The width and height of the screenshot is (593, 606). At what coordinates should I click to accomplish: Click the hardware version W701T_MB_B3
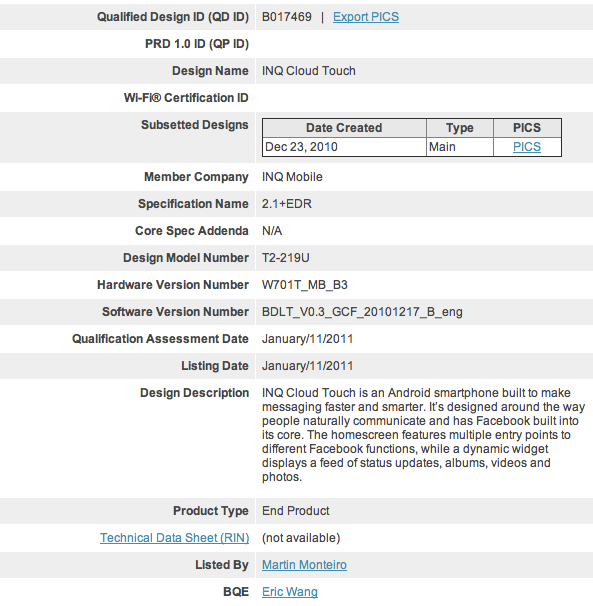[305, 285]
